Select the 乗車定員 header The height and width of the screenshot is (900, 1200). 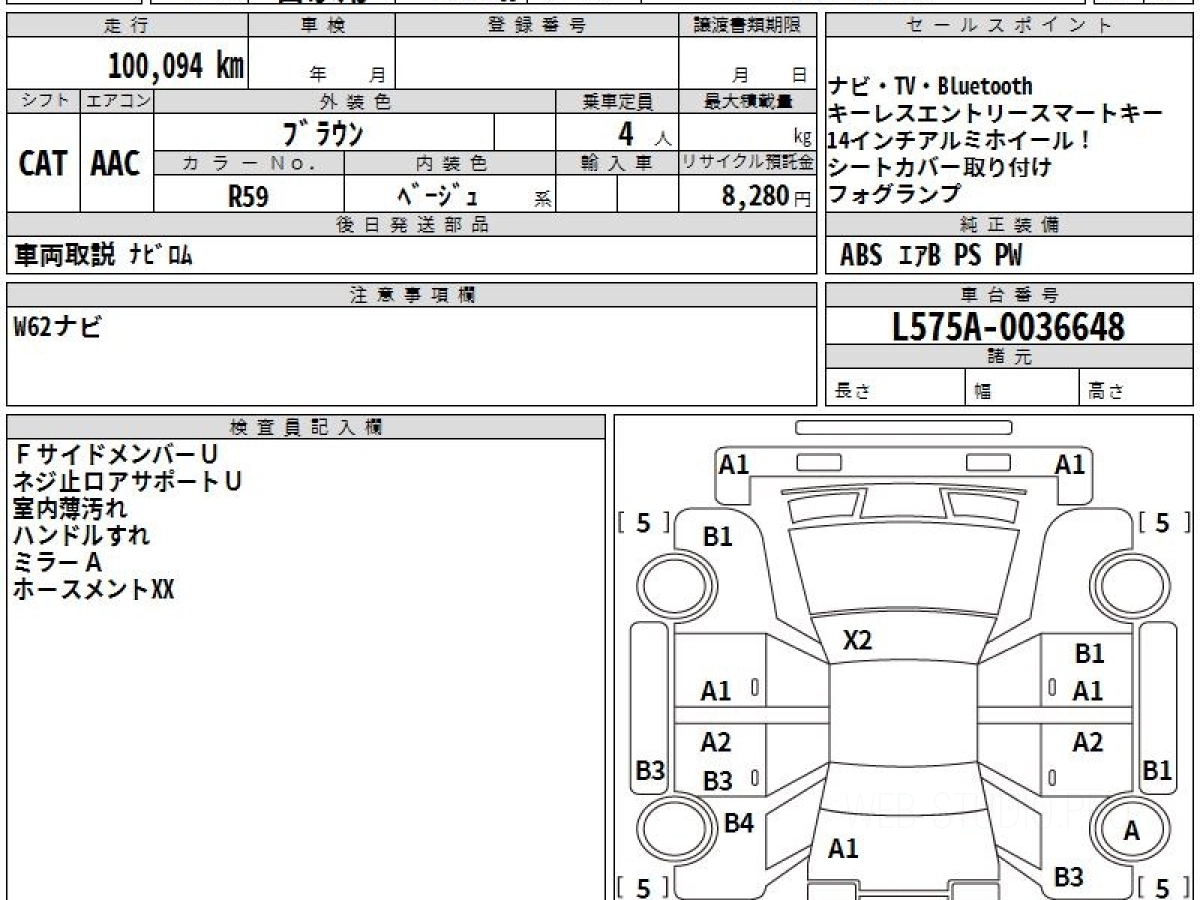(x=617, y=101)
